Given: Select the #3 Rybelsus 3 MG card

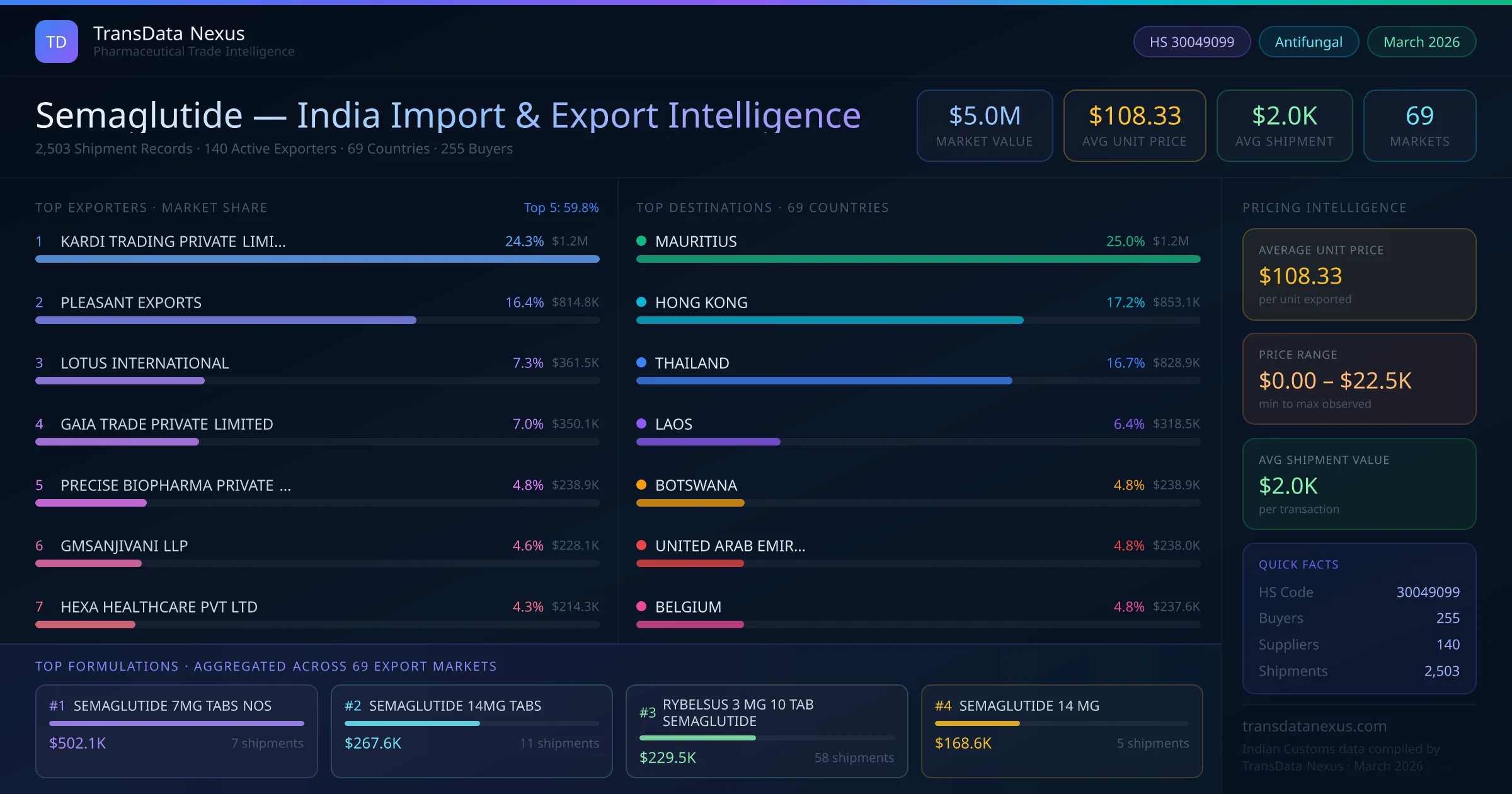Looking at the screenshot, I should click(766, 731).
